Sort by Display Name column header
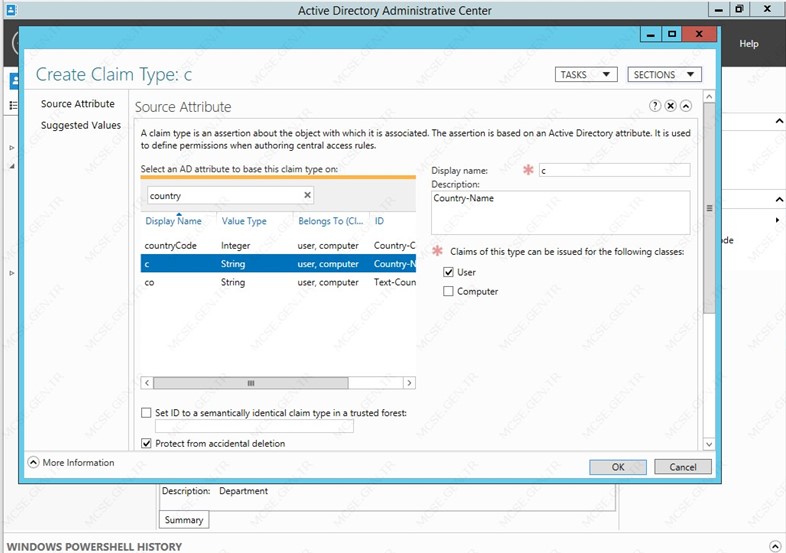The width and height of the screenshot is (786, 553). [x=173, y=221]
